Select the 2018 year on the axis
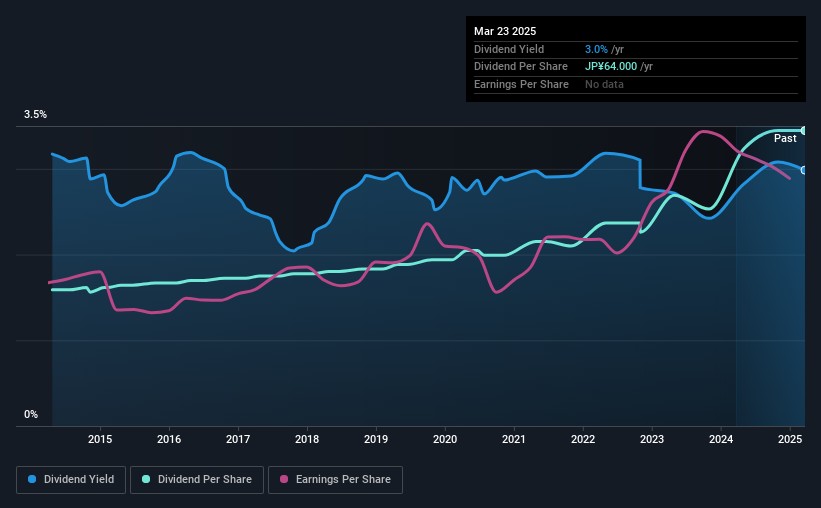The width and height of the screenshot is (821, 508). [307, 439]
